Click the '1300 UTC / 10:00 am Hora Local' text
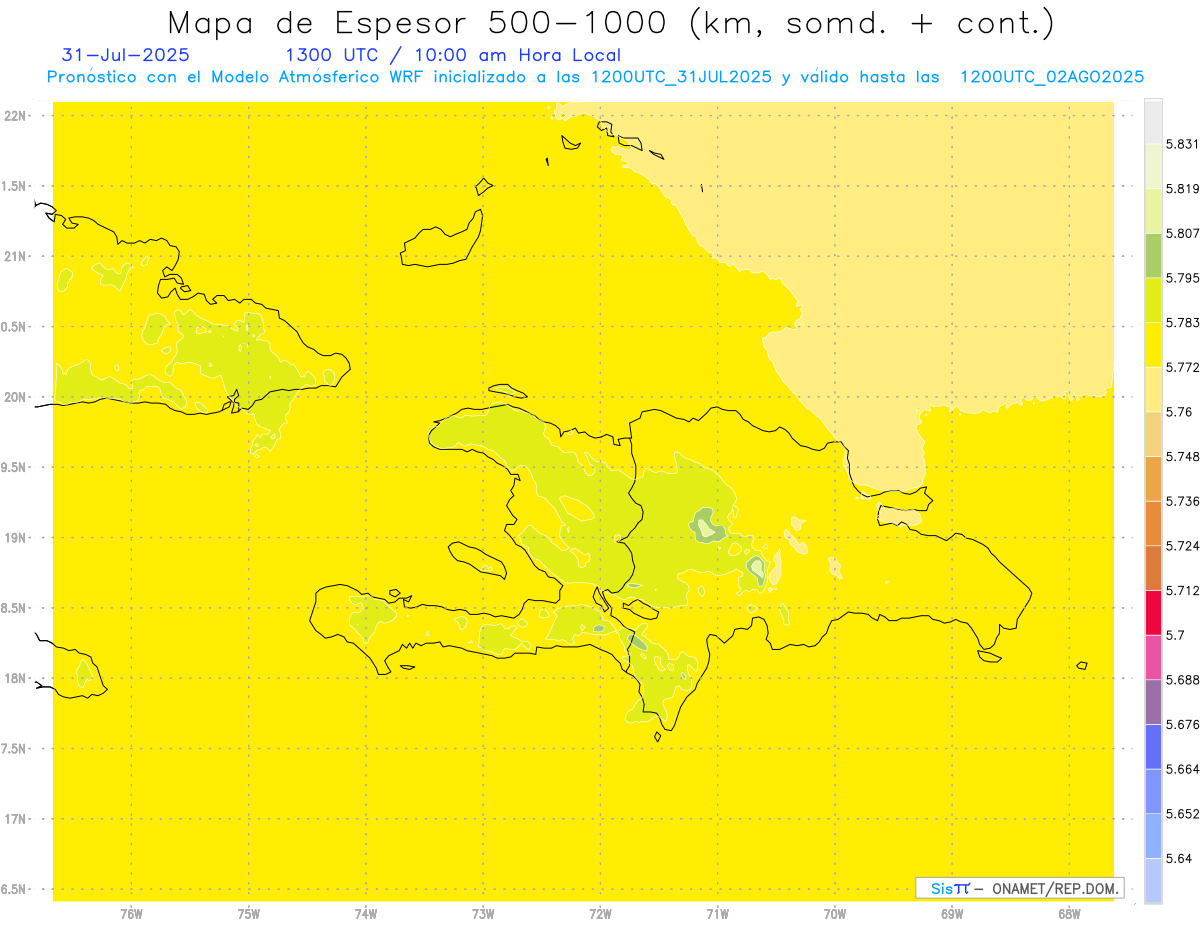The height and width of the screenshot is (927, 1200). [453, 56]
